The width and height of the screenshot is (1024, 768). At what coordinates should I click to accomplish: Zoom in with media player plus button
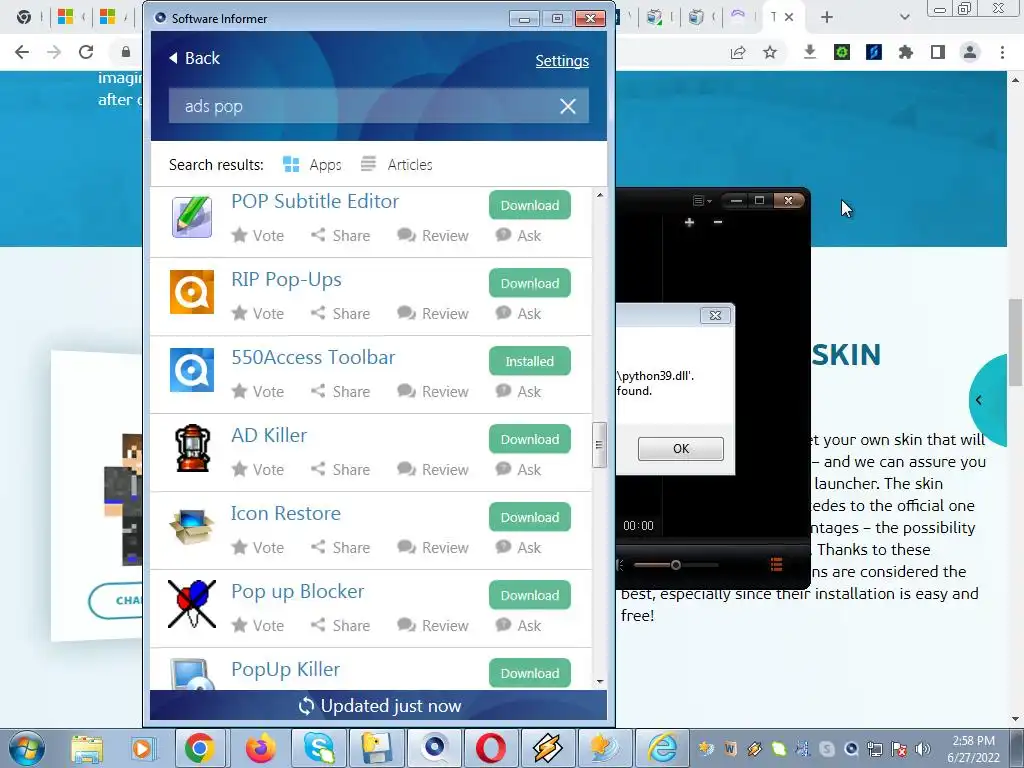689,223
